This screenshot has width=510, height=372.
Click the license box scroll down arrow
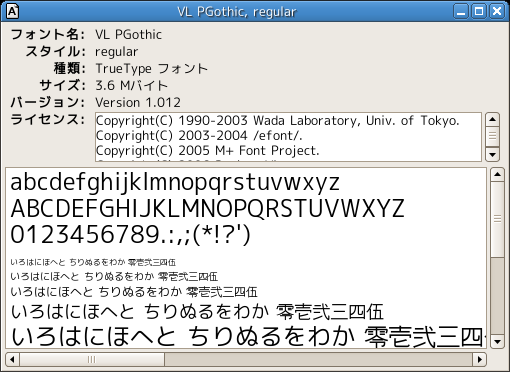tap(492, 155)
